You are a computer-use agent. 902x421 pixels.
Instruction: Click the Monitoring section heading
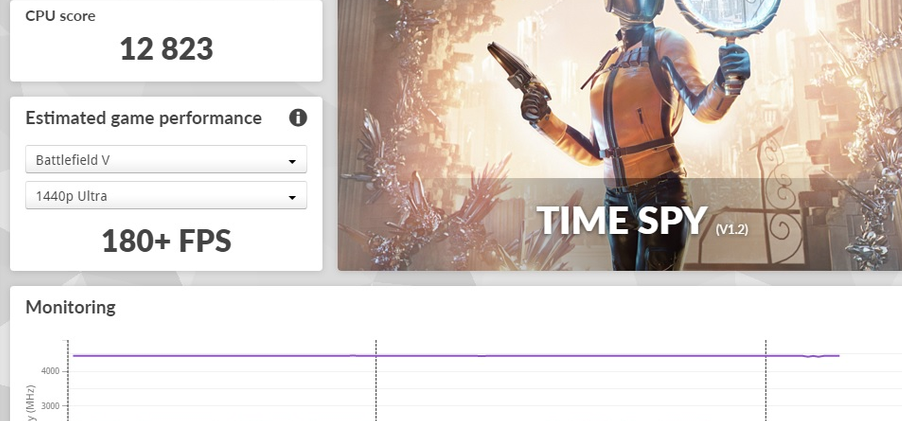[x=71, y=307]
